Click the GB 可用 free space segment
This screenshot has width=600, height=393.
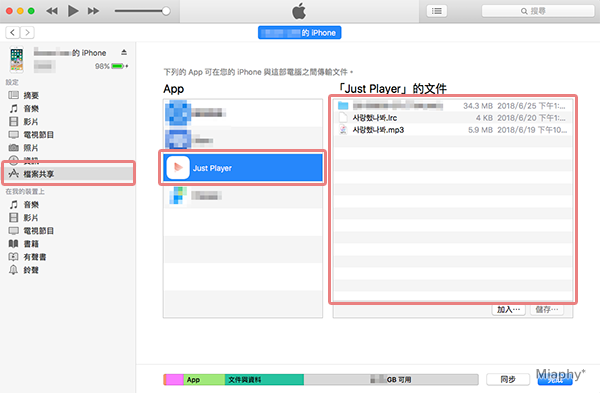click(x=391, y=380)
